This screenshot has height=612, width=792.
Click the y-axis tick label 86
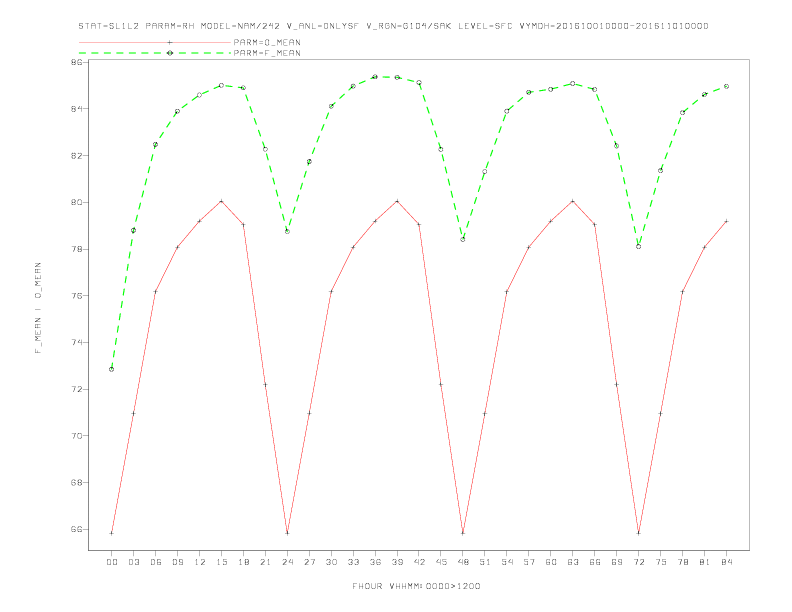(x=77, y=62)
